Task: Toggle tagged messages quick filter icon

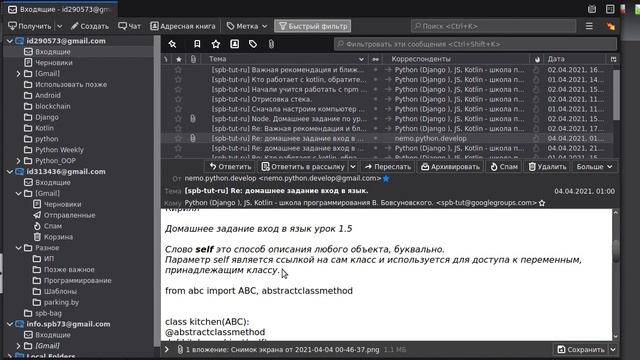Action: 253,44
